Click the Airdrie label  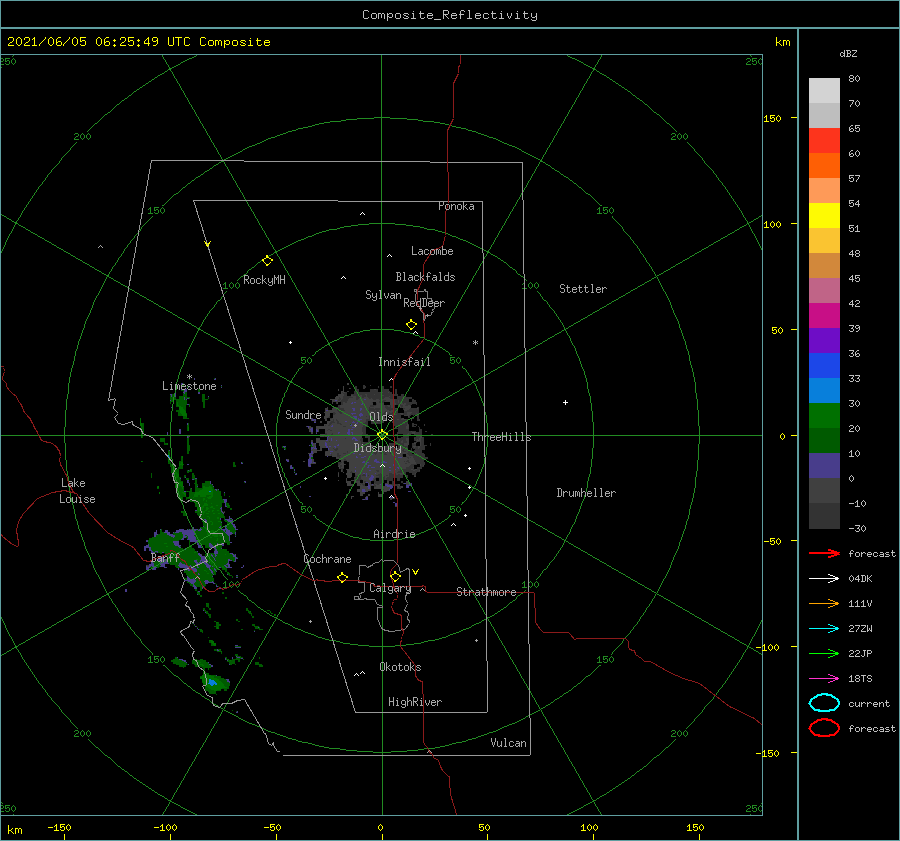tap(394, 534)
